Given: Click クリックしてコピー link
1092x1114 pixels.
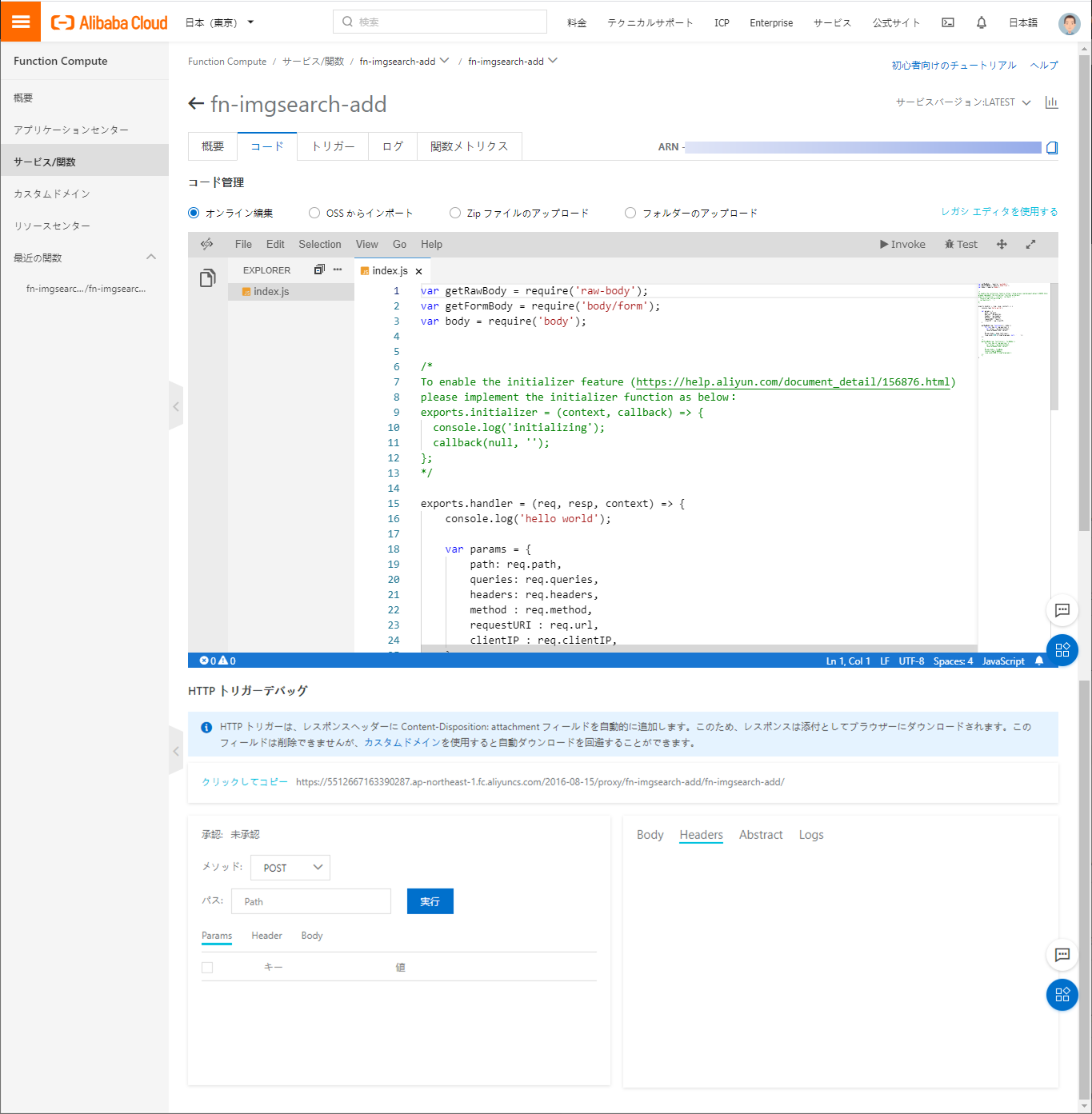Looking at the screenshot, I should point(245,782).
